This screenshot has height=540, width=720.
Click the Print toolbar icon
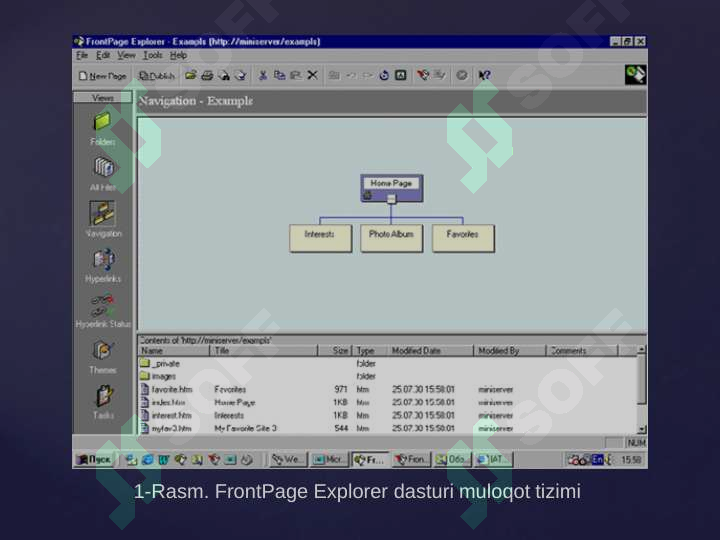pos(207,75)
